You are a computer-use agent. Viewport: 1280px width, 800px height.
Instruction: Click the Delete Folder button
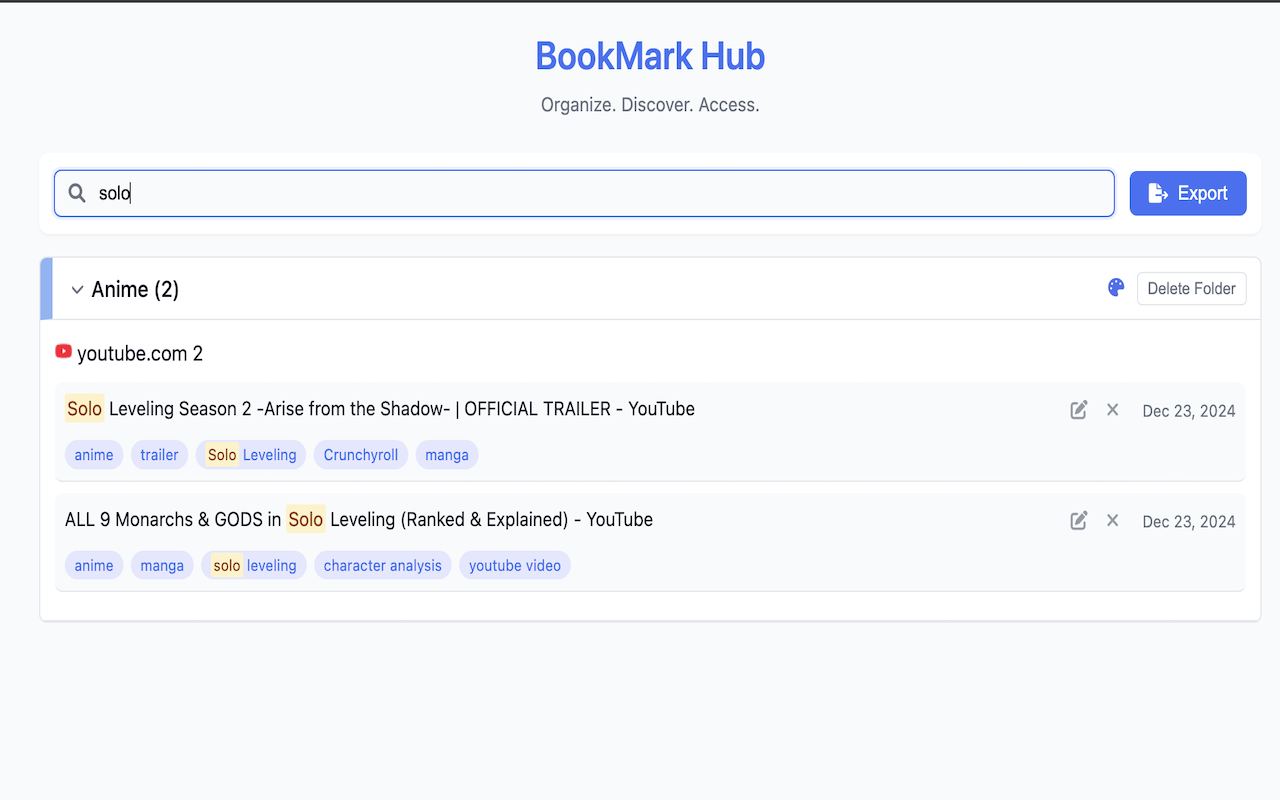[x=1191, y=288]
